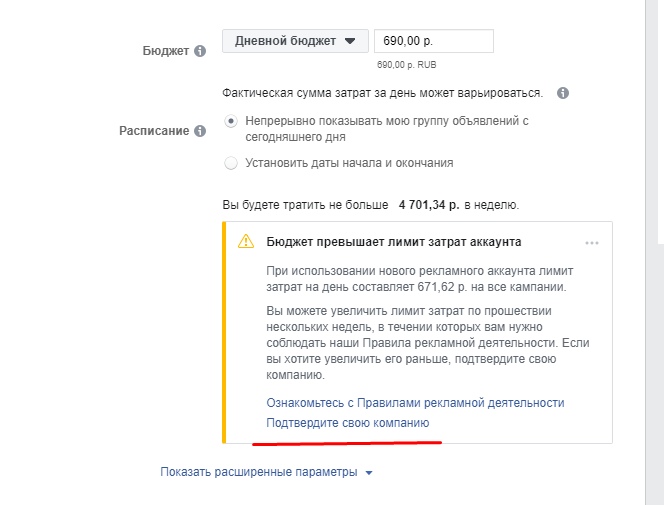Click the Подтвердите свою компанию link
Viewport: 664px width, 505px height.
pyautogui.click(x=348, y=423)
